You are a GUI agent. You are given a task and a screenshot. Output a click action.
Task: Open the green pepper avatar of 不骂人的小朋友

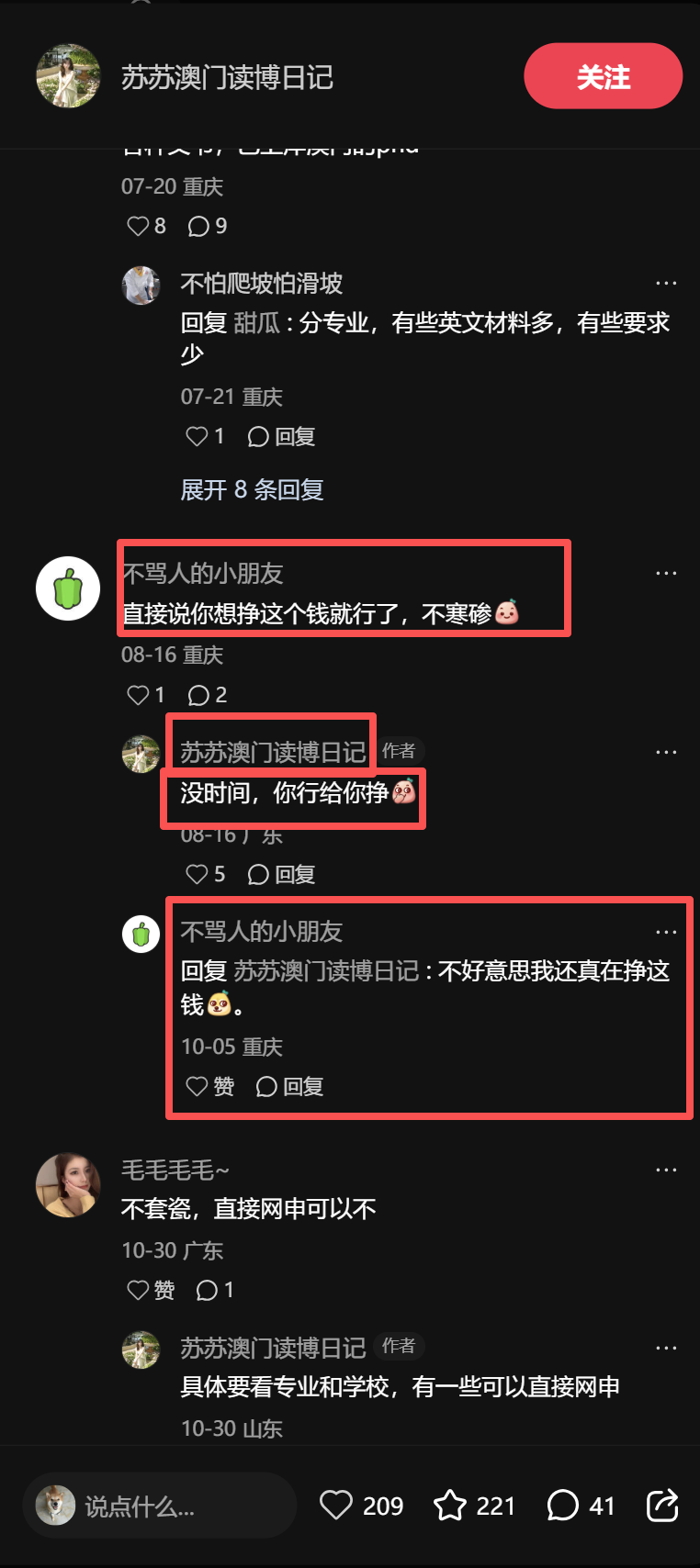click(x=68, y=588)
